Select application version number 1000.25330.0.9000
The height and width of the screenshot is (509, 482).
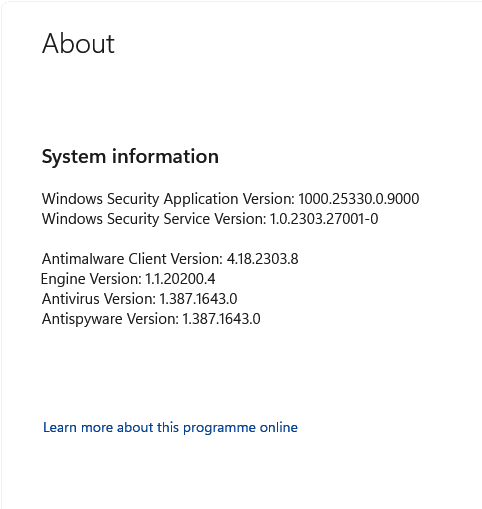click(x=359, y=199)
